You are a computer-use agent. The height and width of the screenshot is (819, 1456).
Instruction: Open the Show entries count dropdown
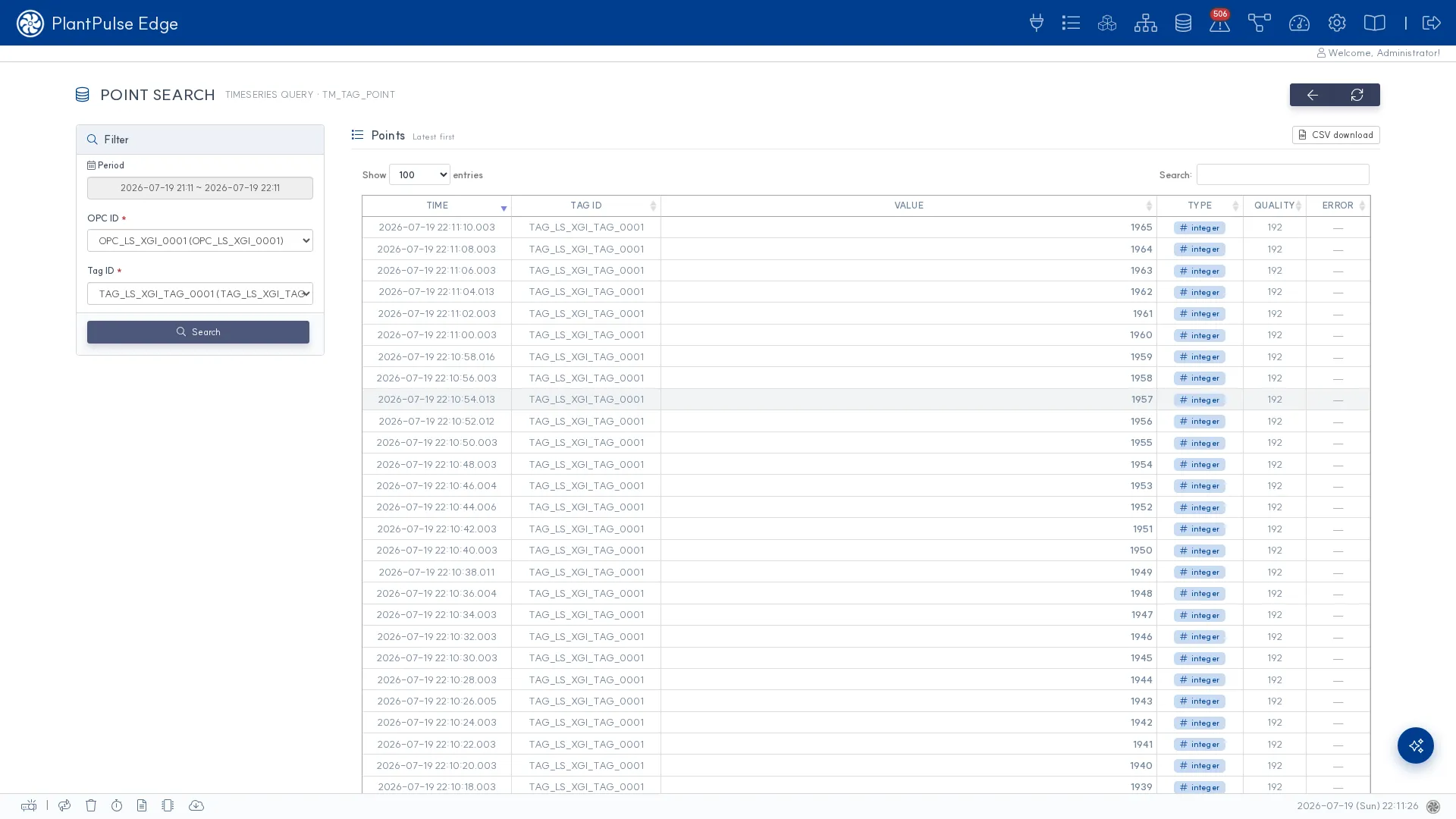point(419,174)
